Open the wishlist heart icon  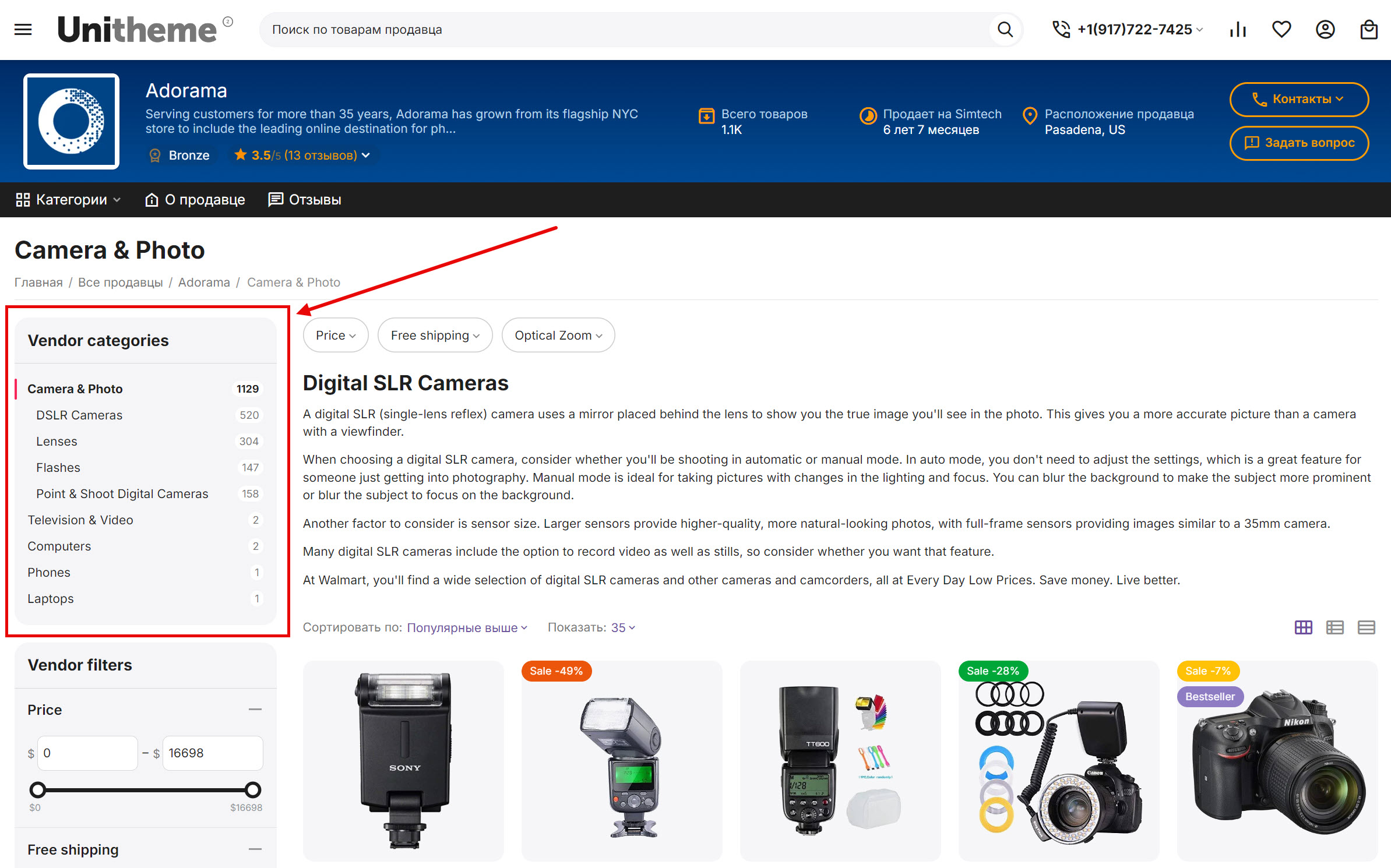pyautogui.click(x=1281, y=29)
